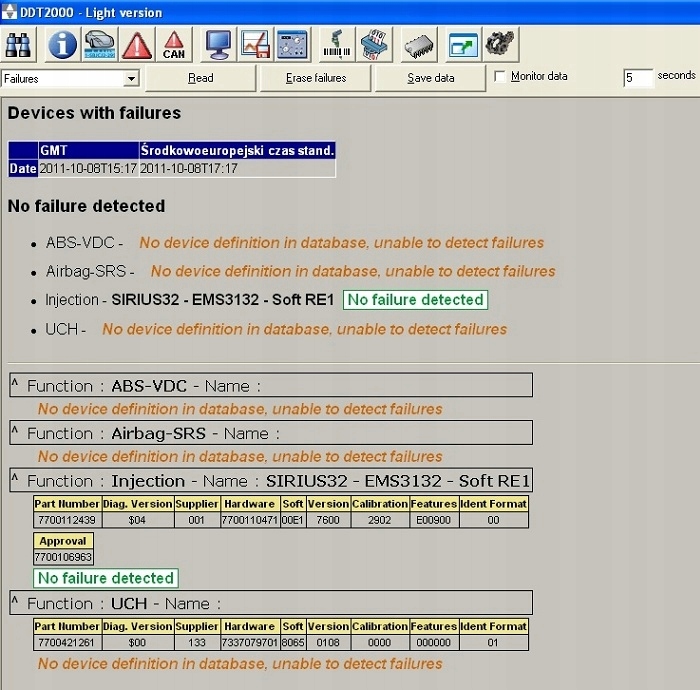Collapse the Function Injection section

(15, 478)
